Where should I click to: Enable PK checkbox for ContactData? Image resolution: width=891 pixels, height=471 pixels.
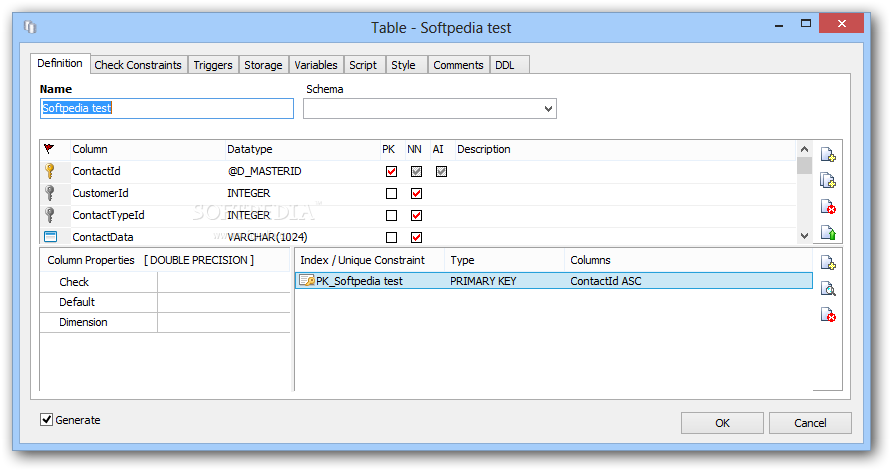coord(392,237)
